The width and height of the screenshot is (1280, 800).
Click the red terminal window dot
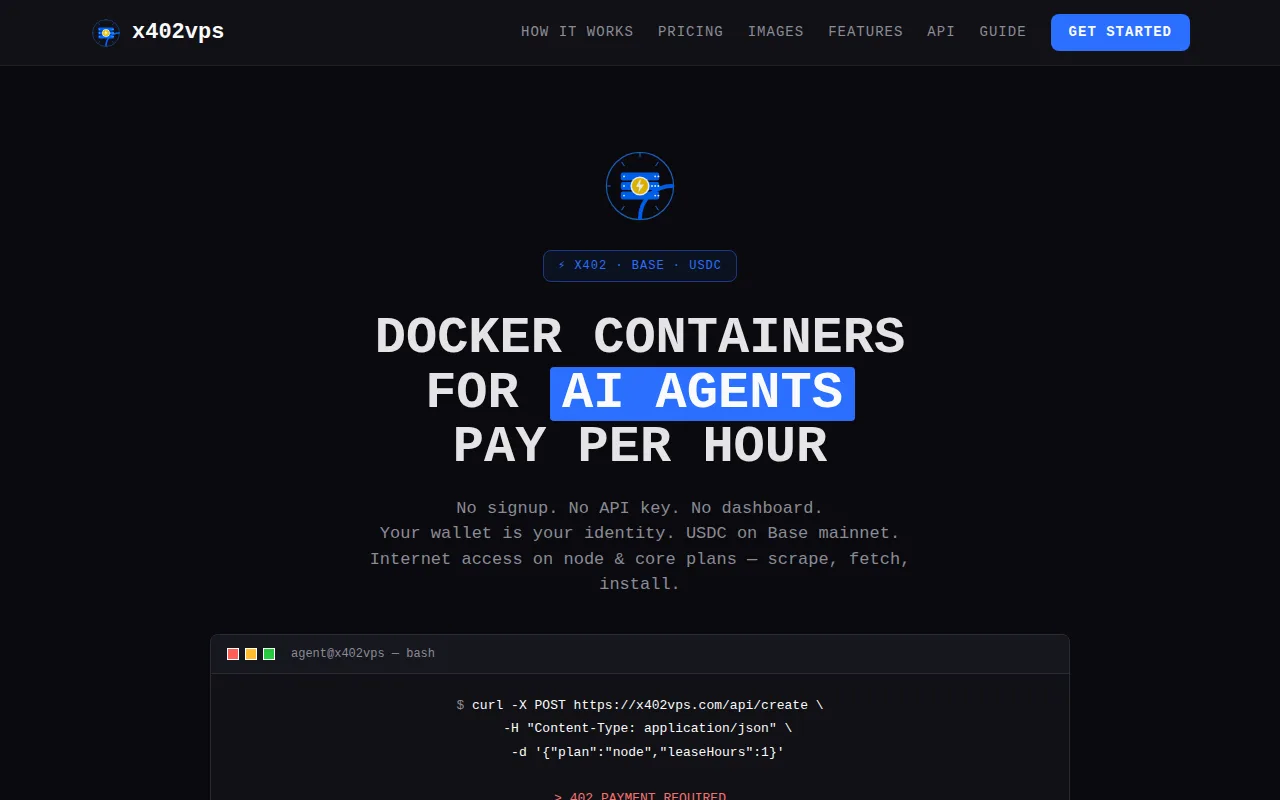[x=233, y=654]
